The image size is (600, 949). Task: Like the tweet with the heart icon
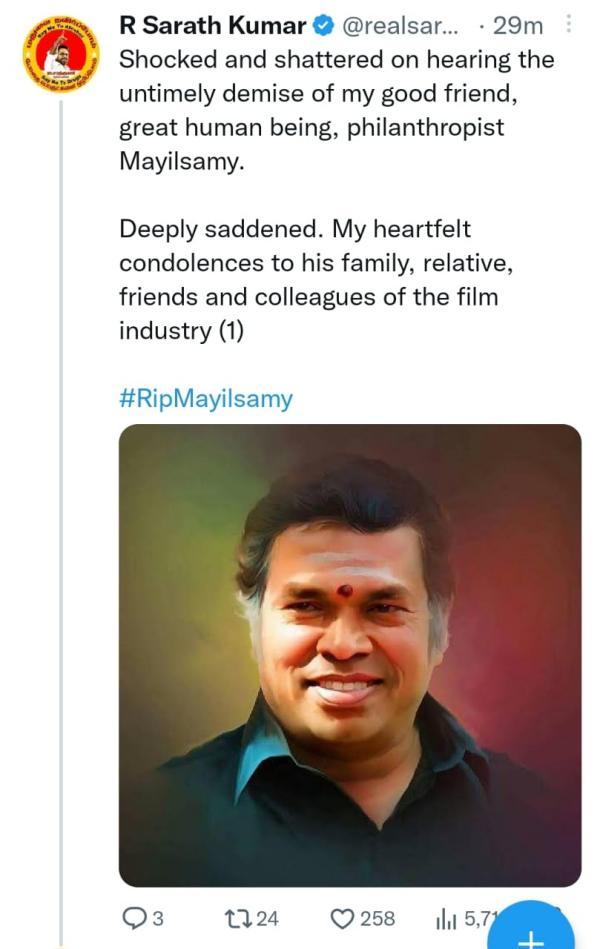342,918
